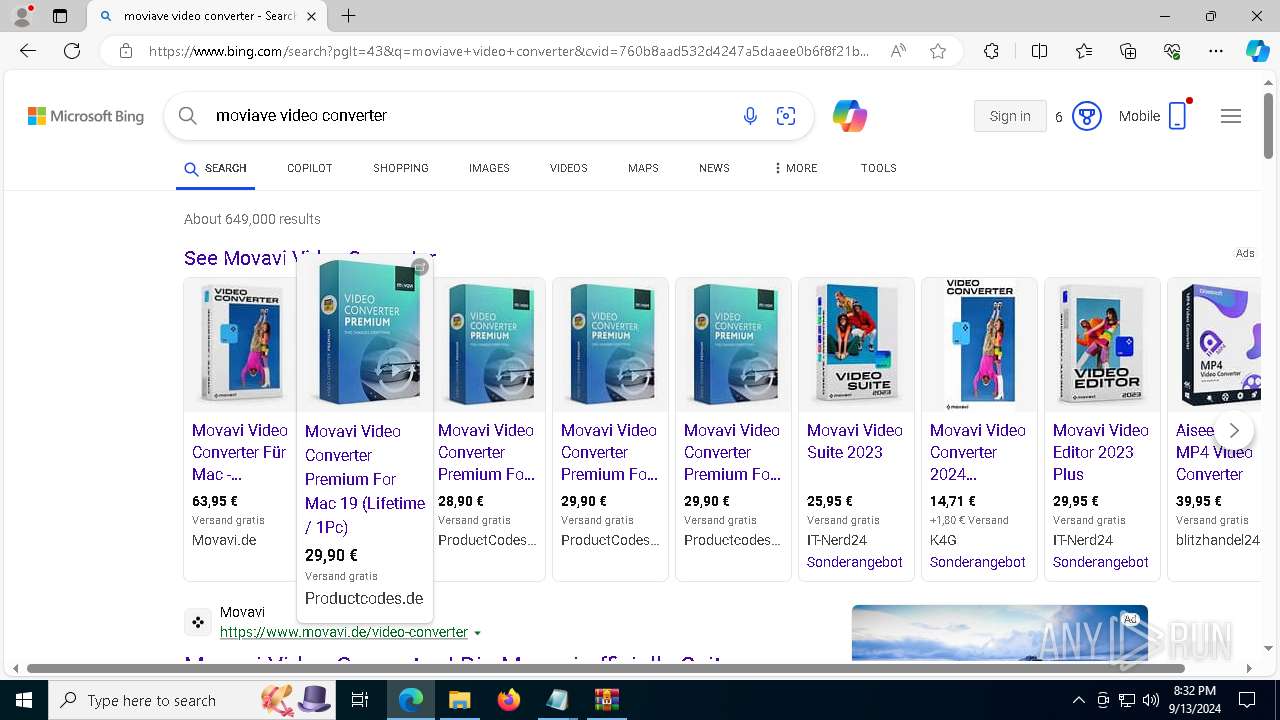Add page to favorites star icon
1280x720 pixels.
[938, 51]
